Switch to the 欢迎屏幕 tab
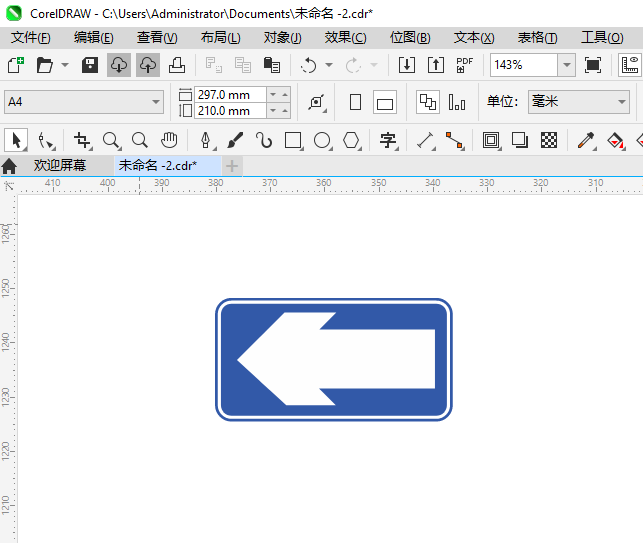The width and height of the screenshot is (643, 543). (60, 166)
